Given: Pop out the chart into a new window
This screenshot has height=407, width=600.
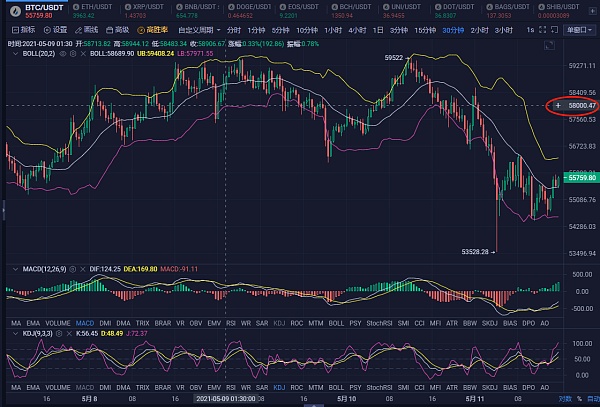Looking at the screenshot, I should pos(554,30).
